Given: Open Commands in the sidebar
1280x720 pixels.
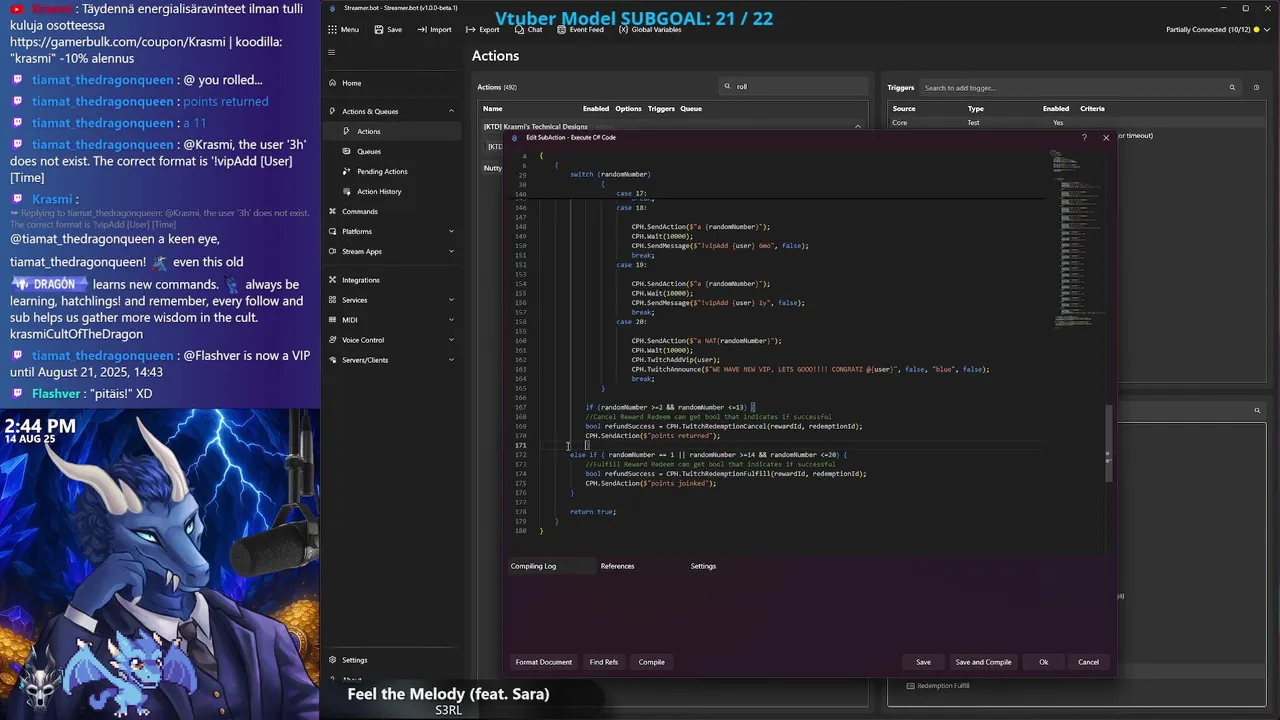Looking at the screenshot, I should point(392,211).
